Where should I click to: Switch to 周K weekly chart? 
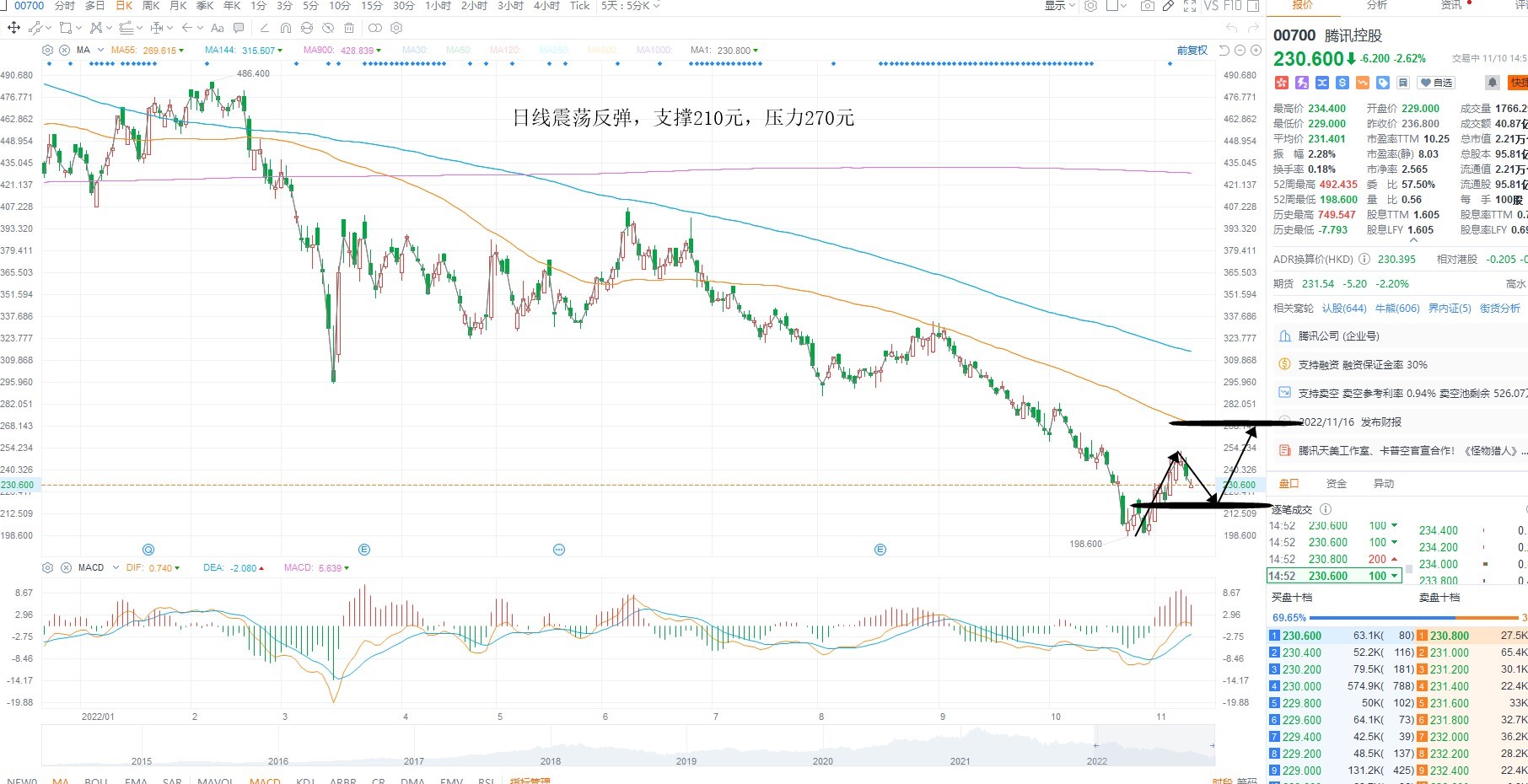151,6
